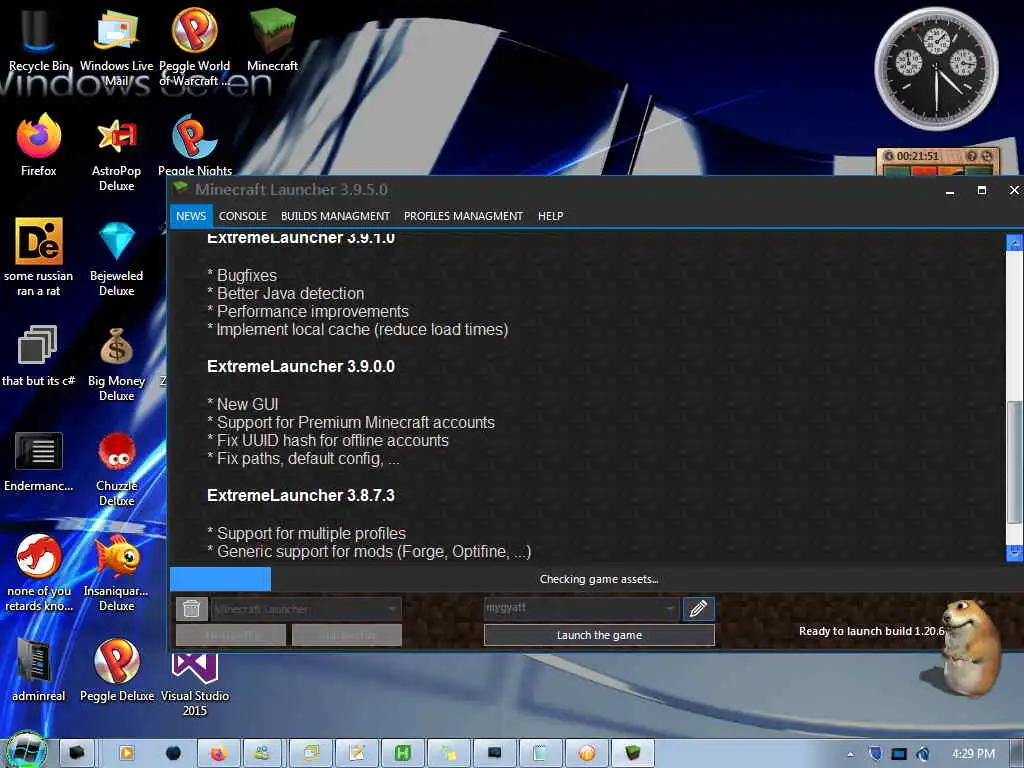Click the hamster desktop pet
This screenshot has width=1024, height=768.
[x=969, y=647]
